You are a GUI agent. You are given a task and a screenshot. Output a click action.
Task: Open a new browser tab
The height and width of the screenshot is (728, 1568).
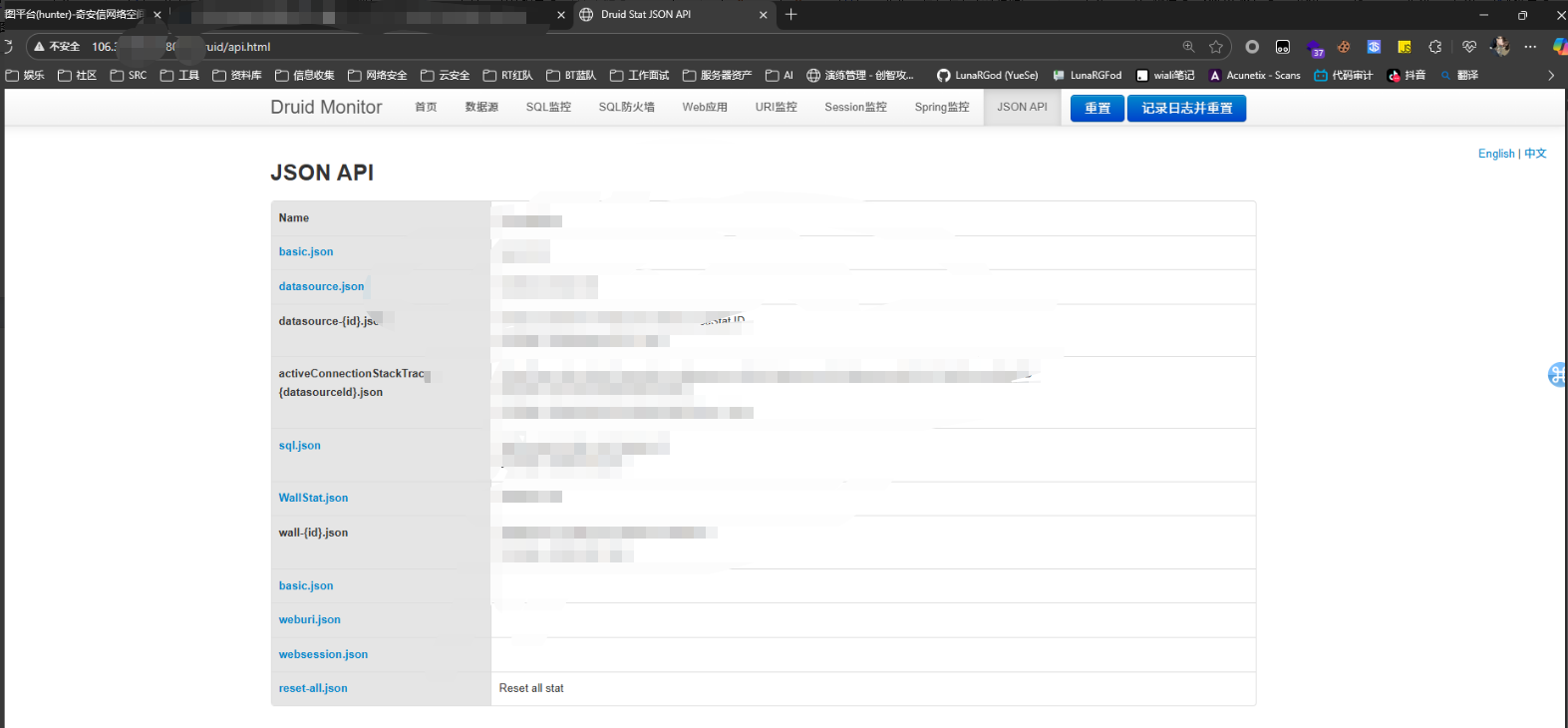point(791,14)
